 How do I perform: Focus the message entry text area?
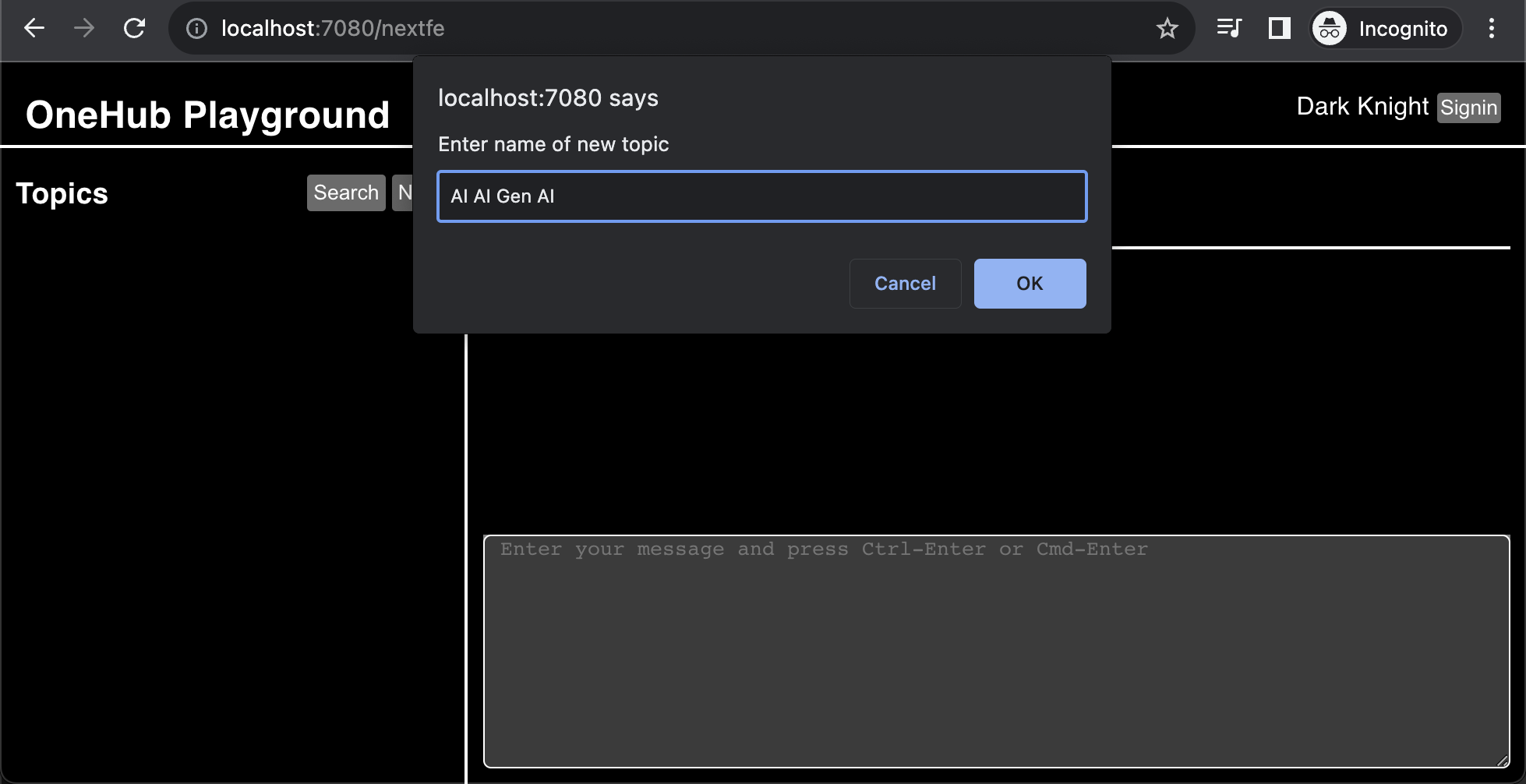coord(996,651)
